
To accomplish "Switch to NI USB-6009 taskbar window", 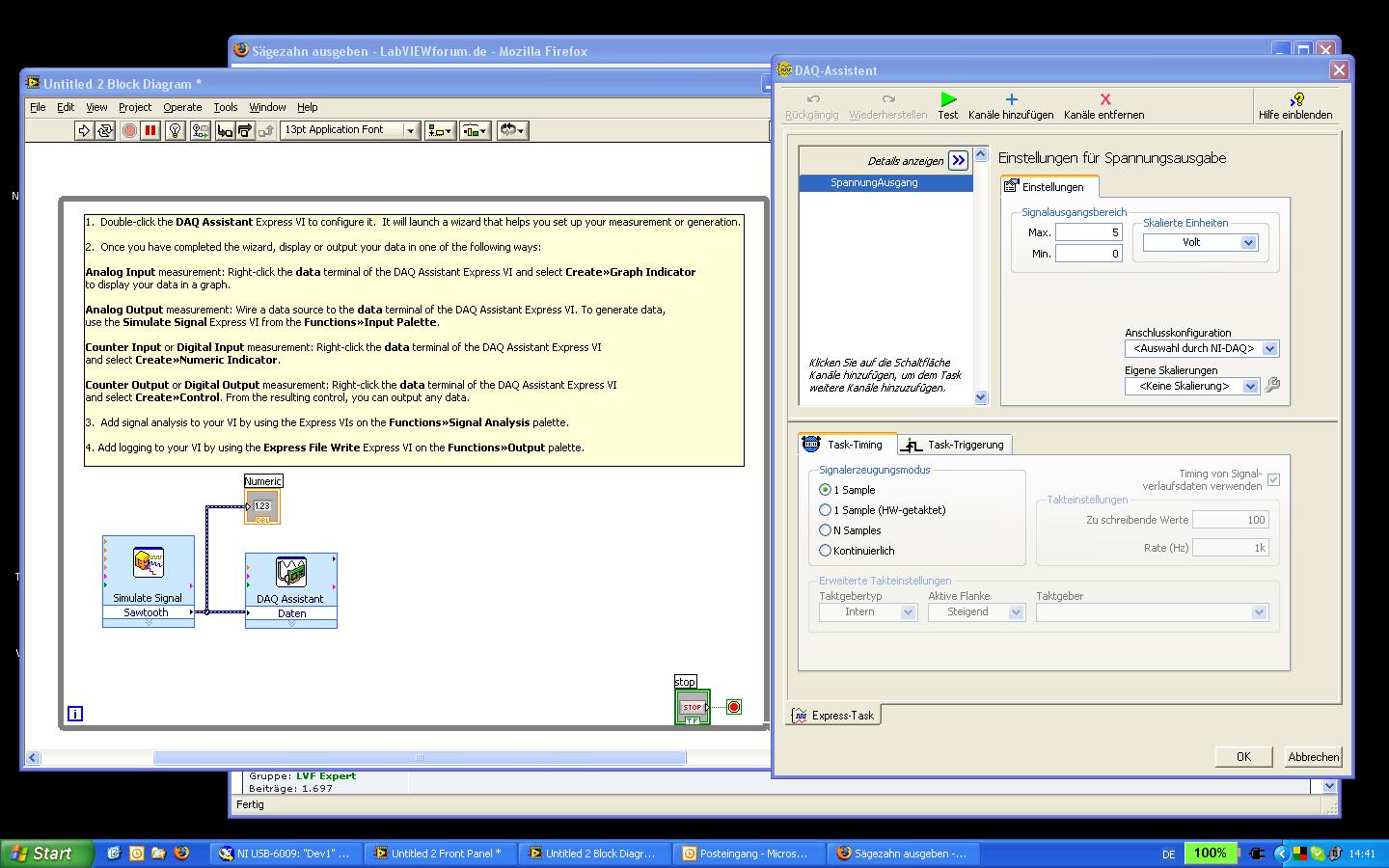I will click(x=285, y=854).
